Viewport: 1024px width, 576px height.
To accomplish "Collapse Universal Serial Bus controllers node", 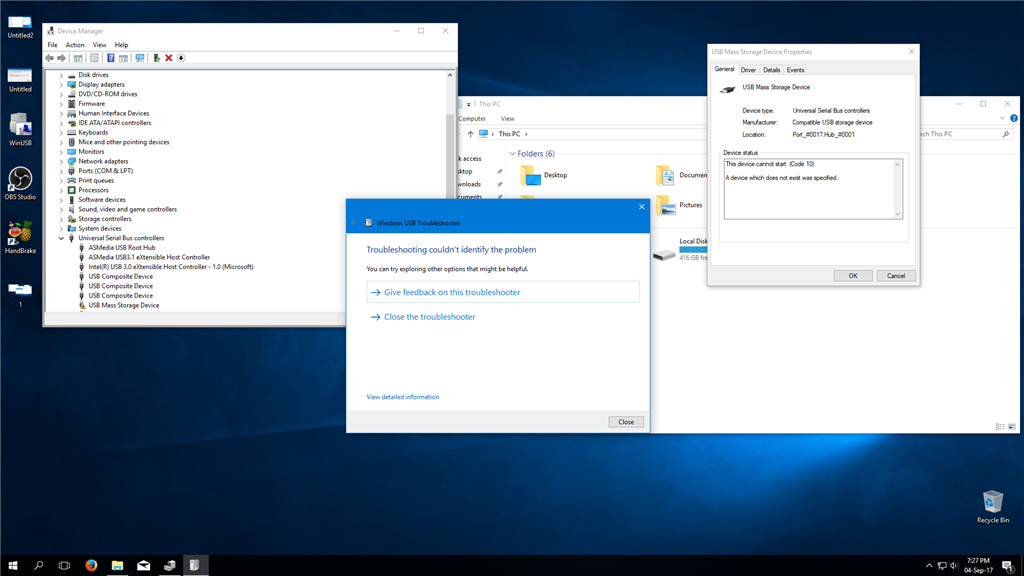I will 61,238.
